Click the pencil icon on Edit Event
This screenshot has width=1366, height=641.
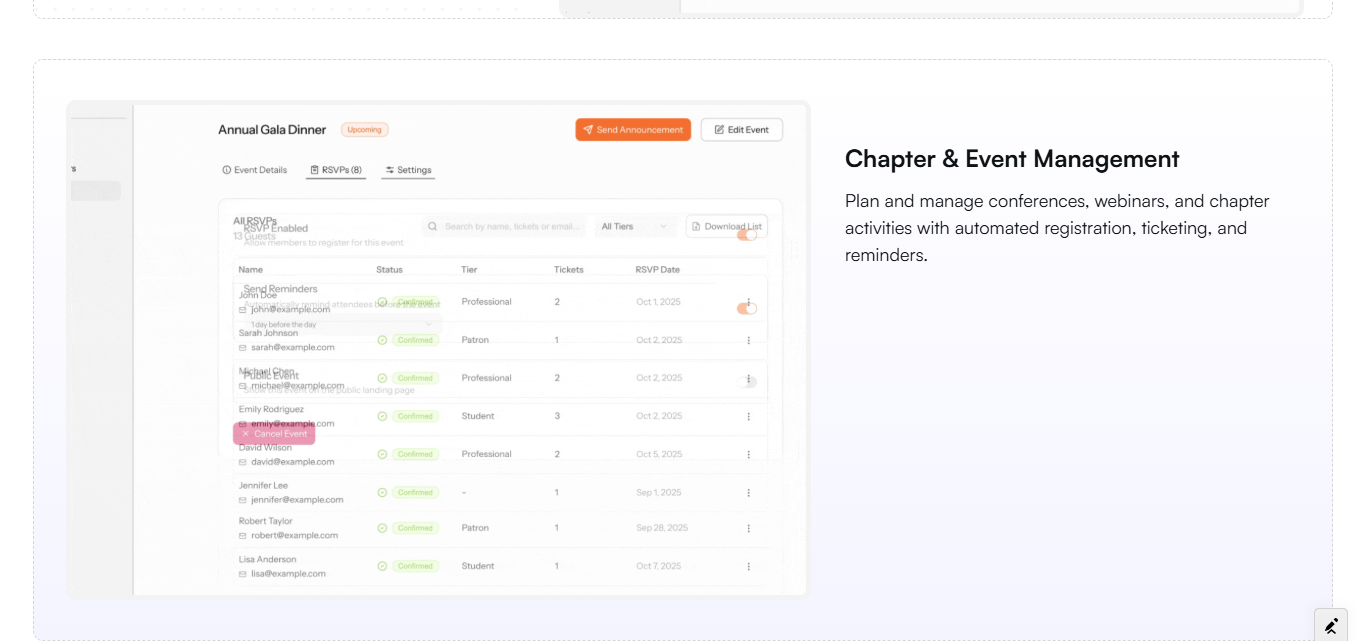point(718,129)
